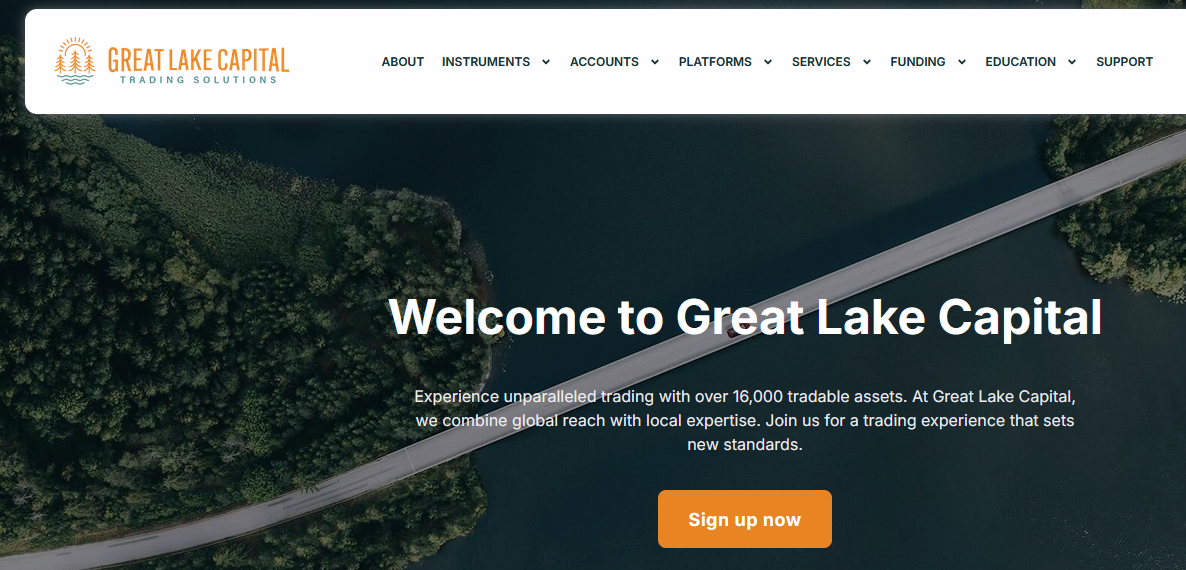Open the Services menu item
This screenshot has height=570, width=1186.
pos(821,62)
